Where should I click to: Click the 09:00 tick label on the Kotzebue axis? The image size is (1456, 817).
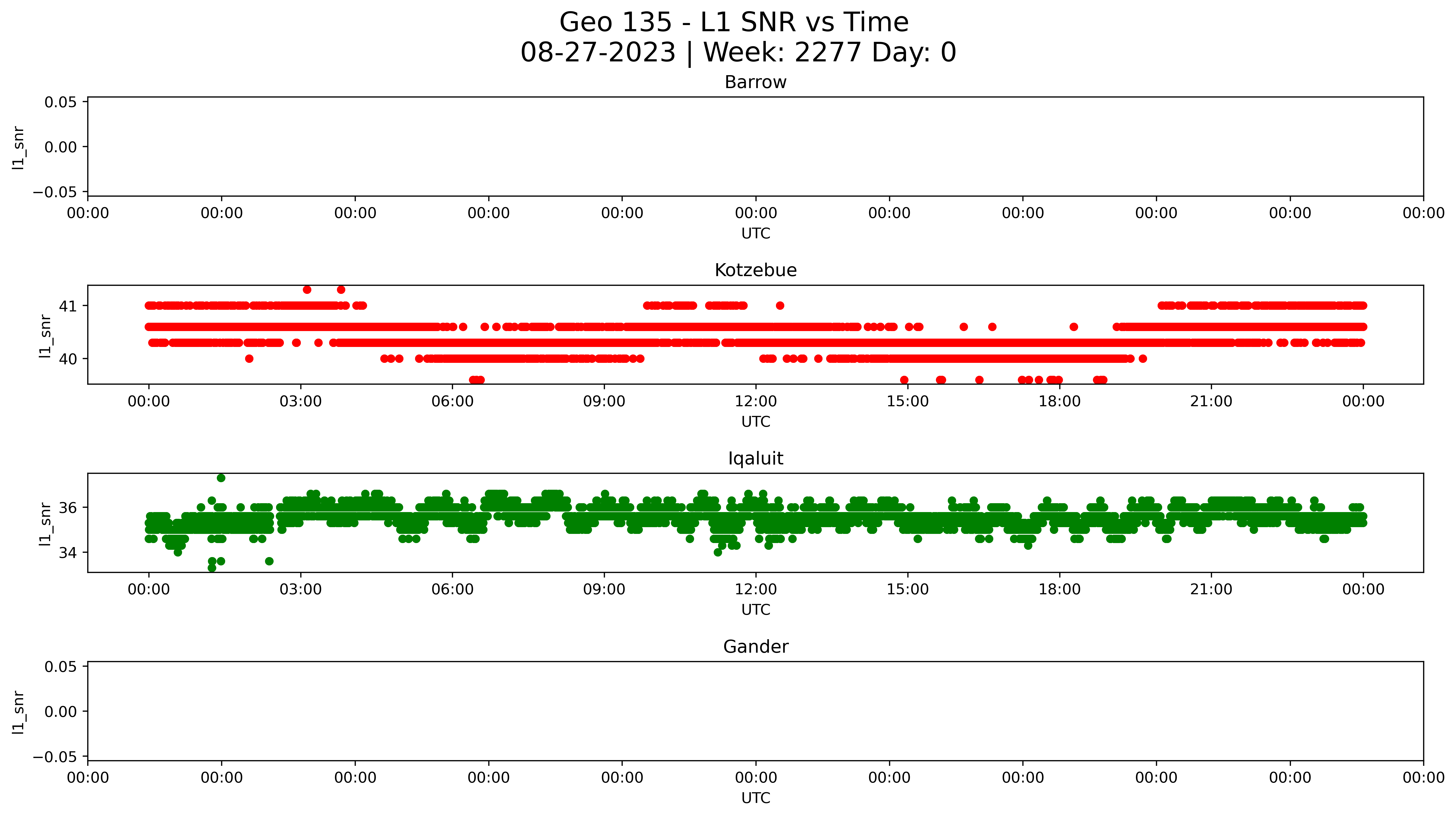[x=604, y=401]
